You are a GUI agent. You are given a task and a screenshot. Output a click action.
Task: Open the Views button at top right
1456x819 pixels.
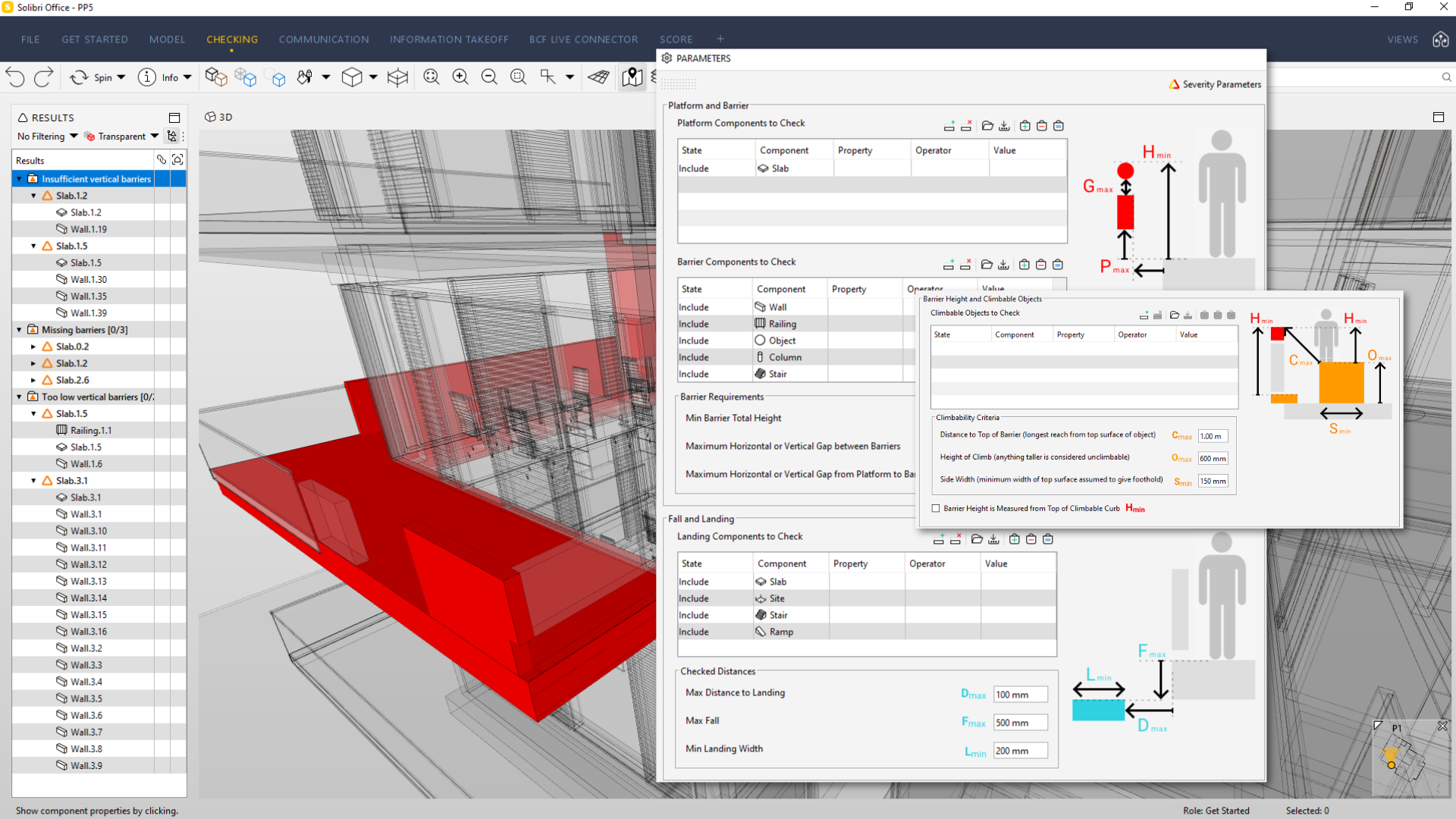coord(1402,39)
